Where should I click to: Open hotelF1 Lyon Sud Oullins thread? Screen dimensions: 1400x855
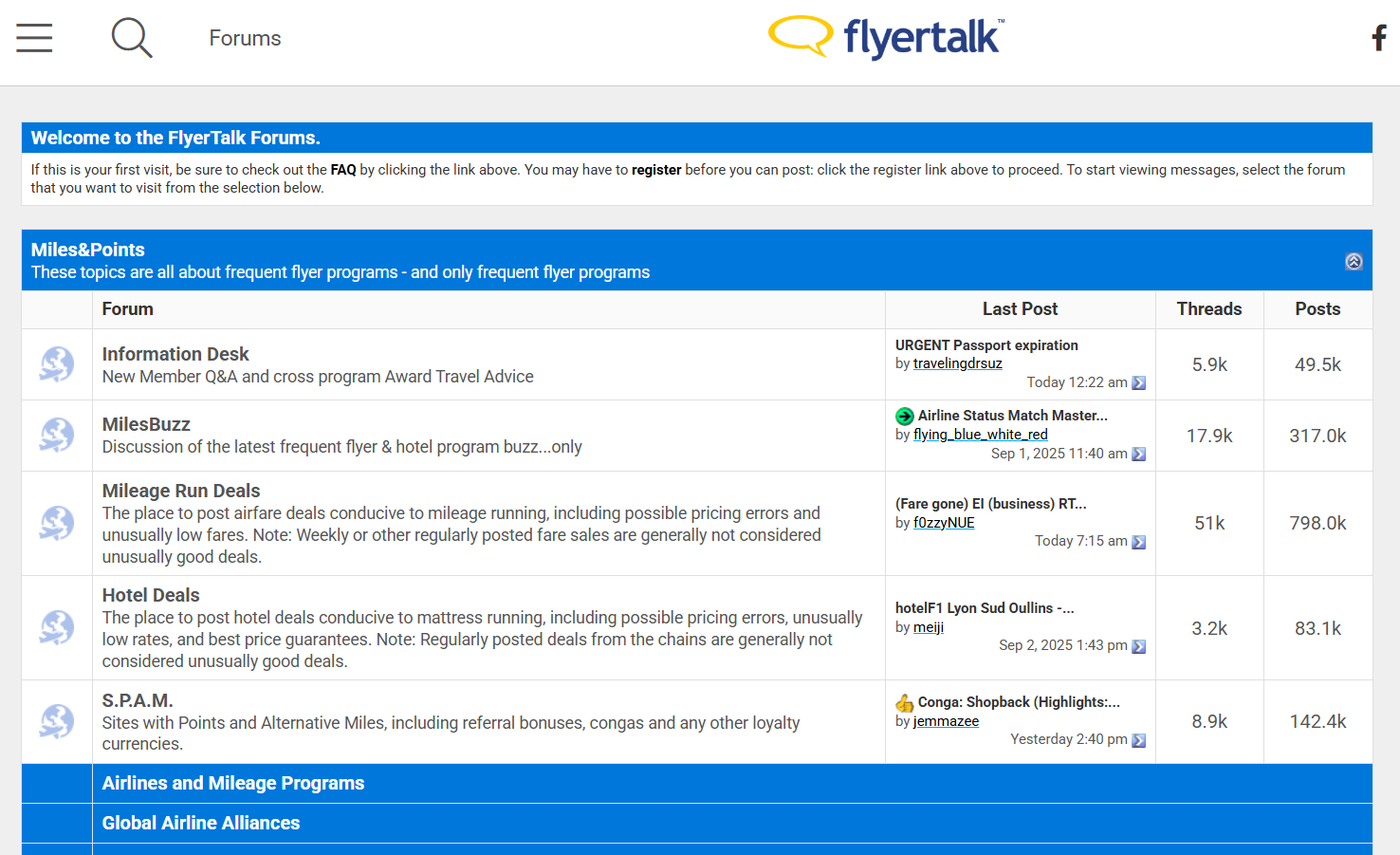(985, 608)
